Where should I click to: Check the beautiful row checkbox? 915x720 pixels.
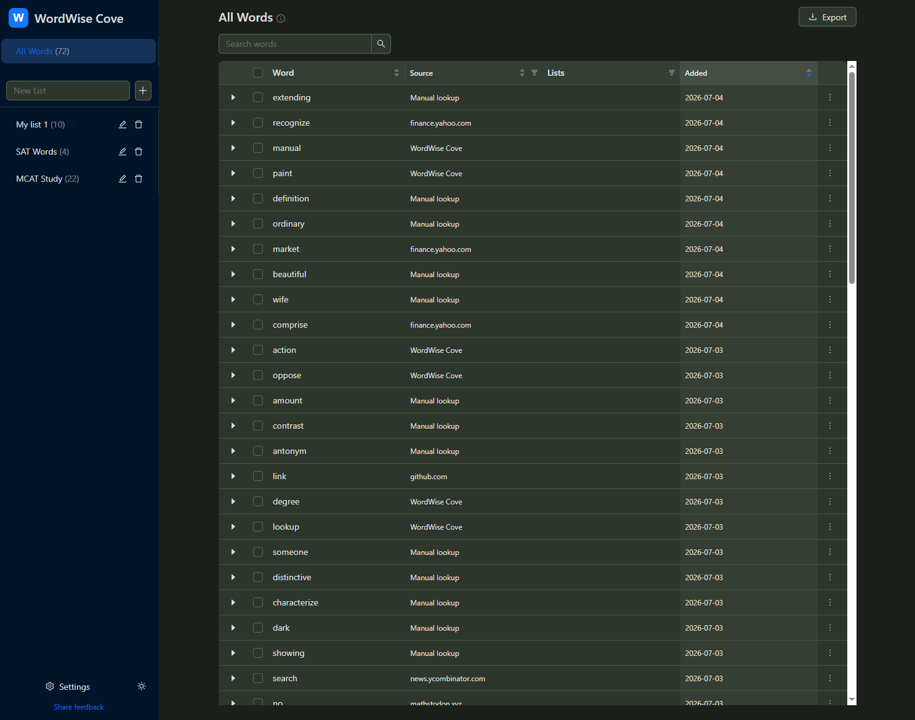pos(258,274)
